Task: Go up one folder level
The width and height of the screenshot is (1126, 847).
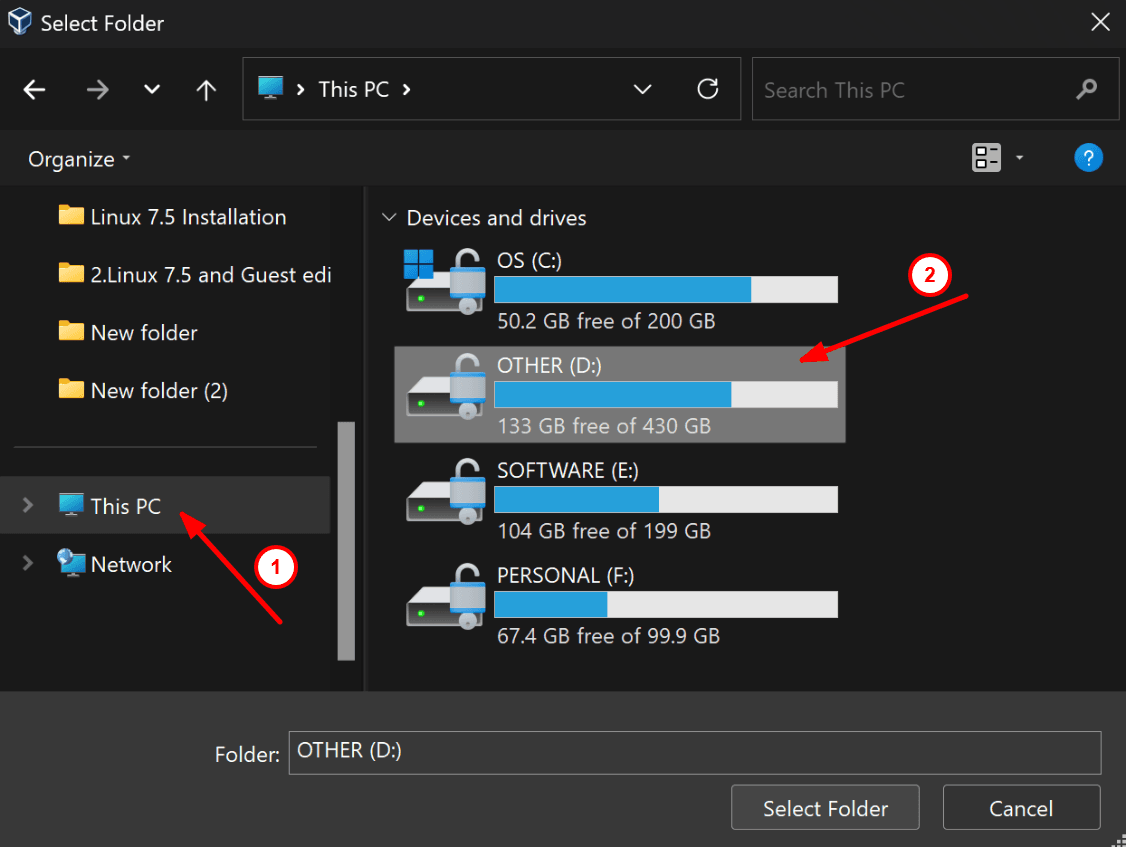Action: (x=205, y=89)
